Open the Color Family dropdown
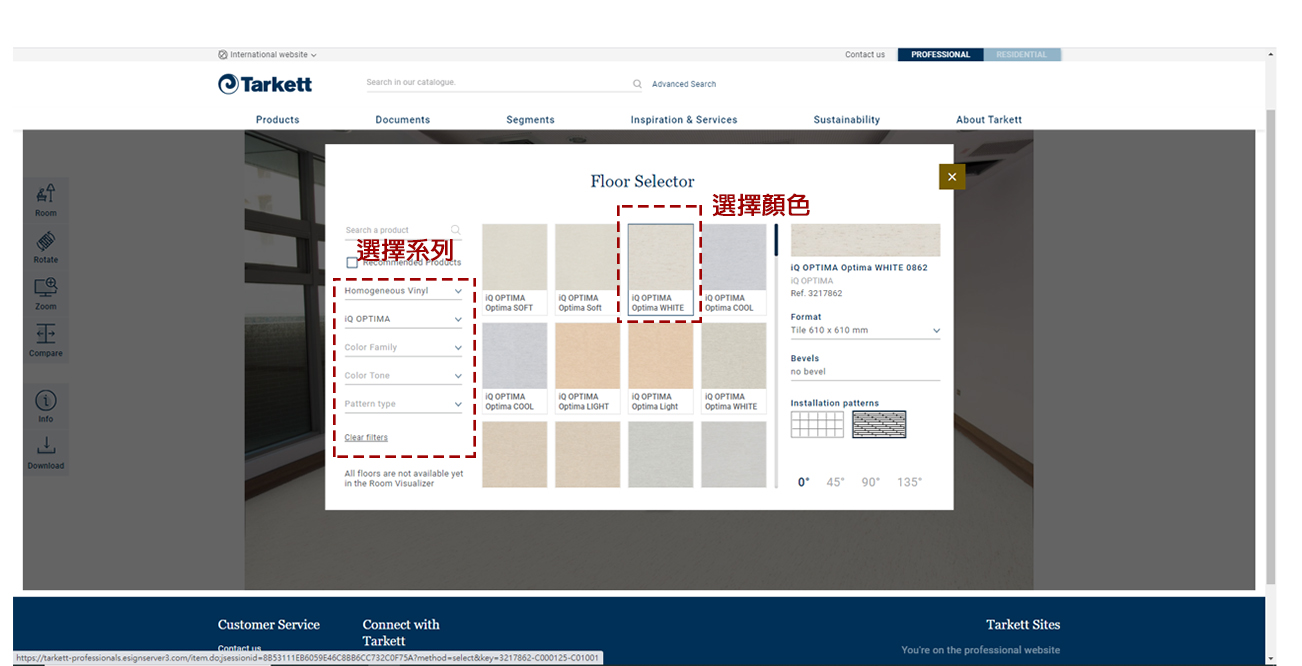Screen dimensions: 1302x666 pos(404,347)
